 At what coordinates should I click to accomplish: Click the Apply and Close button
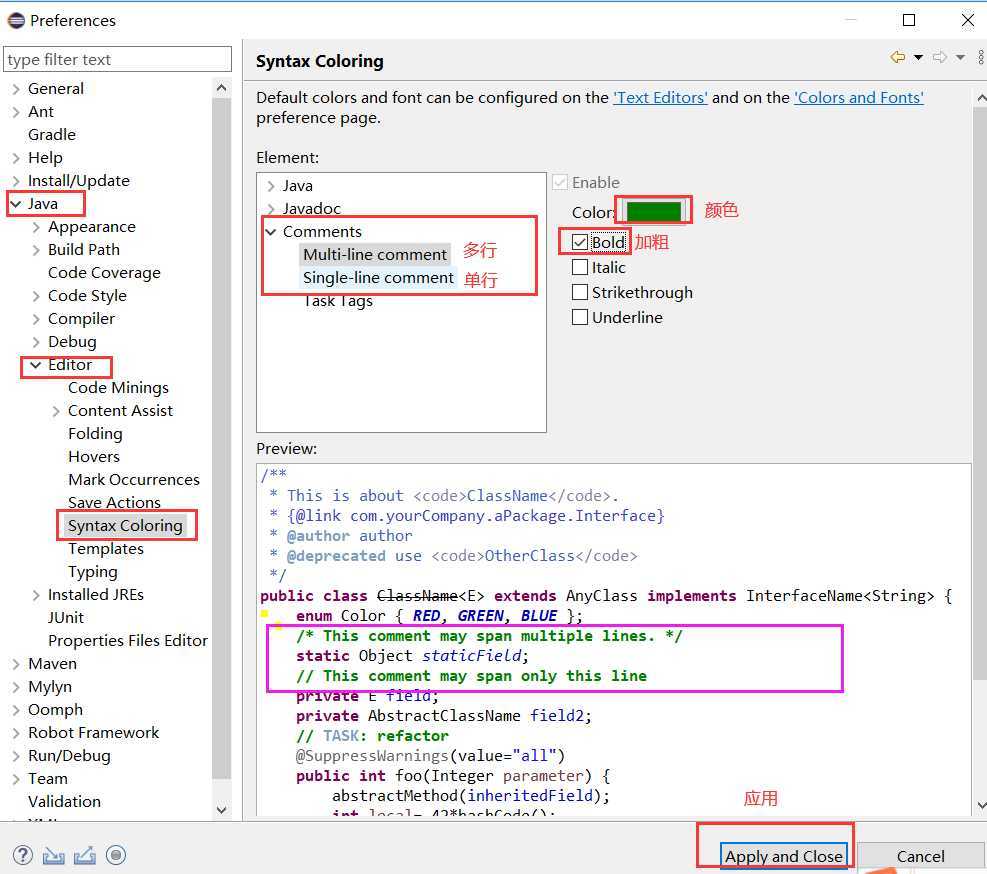click(783, 856)
